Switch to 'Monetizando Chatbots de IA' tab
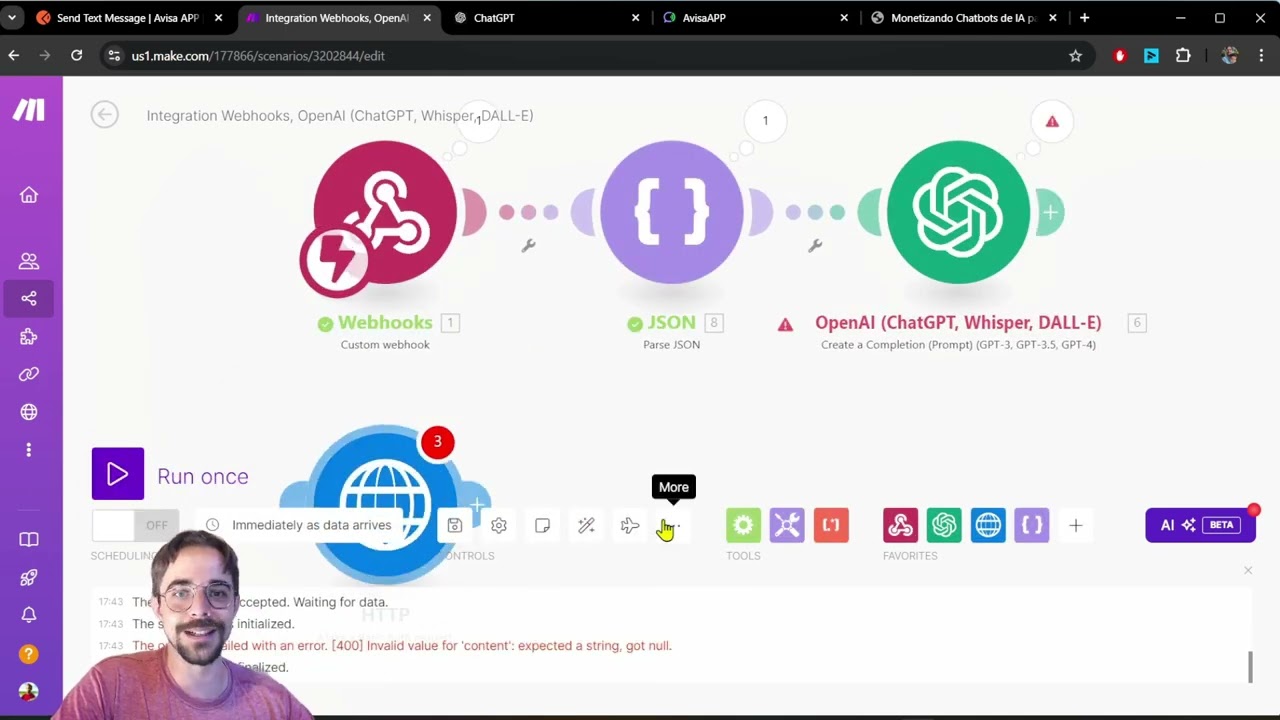 (963, 18)
